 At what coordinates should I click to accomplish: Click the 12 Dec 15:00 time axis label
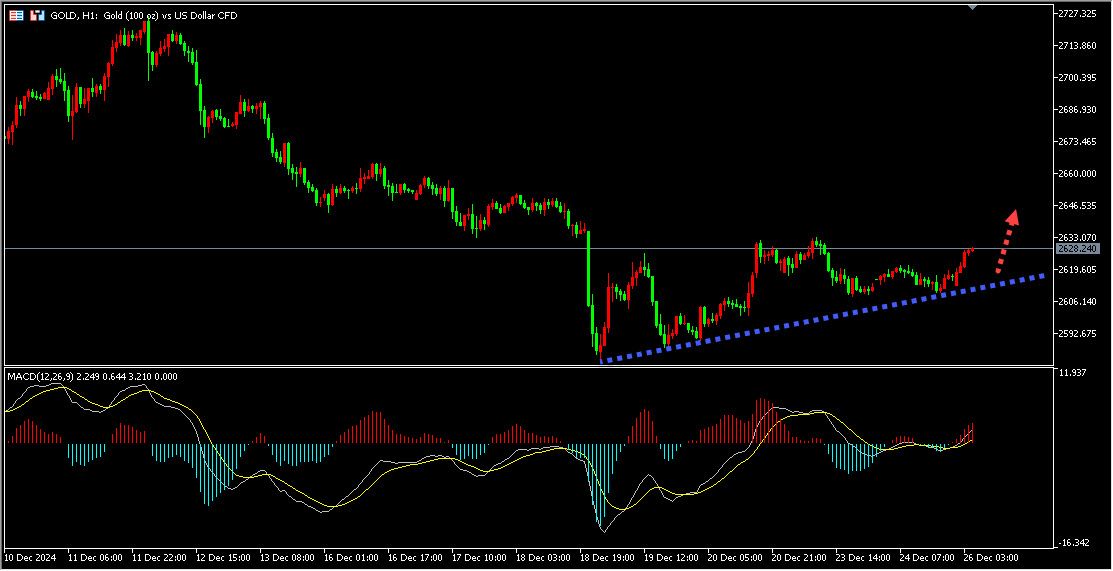coord(225,556)
